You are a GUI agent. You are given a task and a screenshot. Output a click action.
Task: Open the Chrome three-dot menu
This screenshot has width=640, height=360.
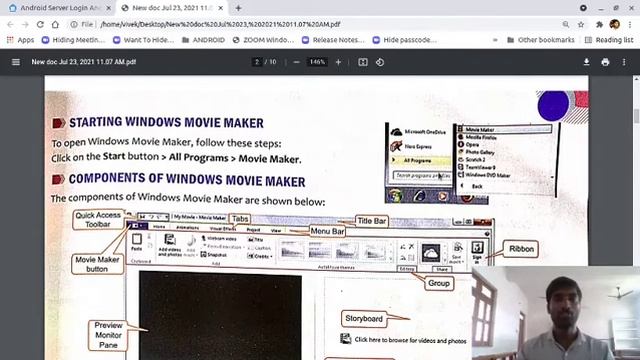tap(630, 24)
